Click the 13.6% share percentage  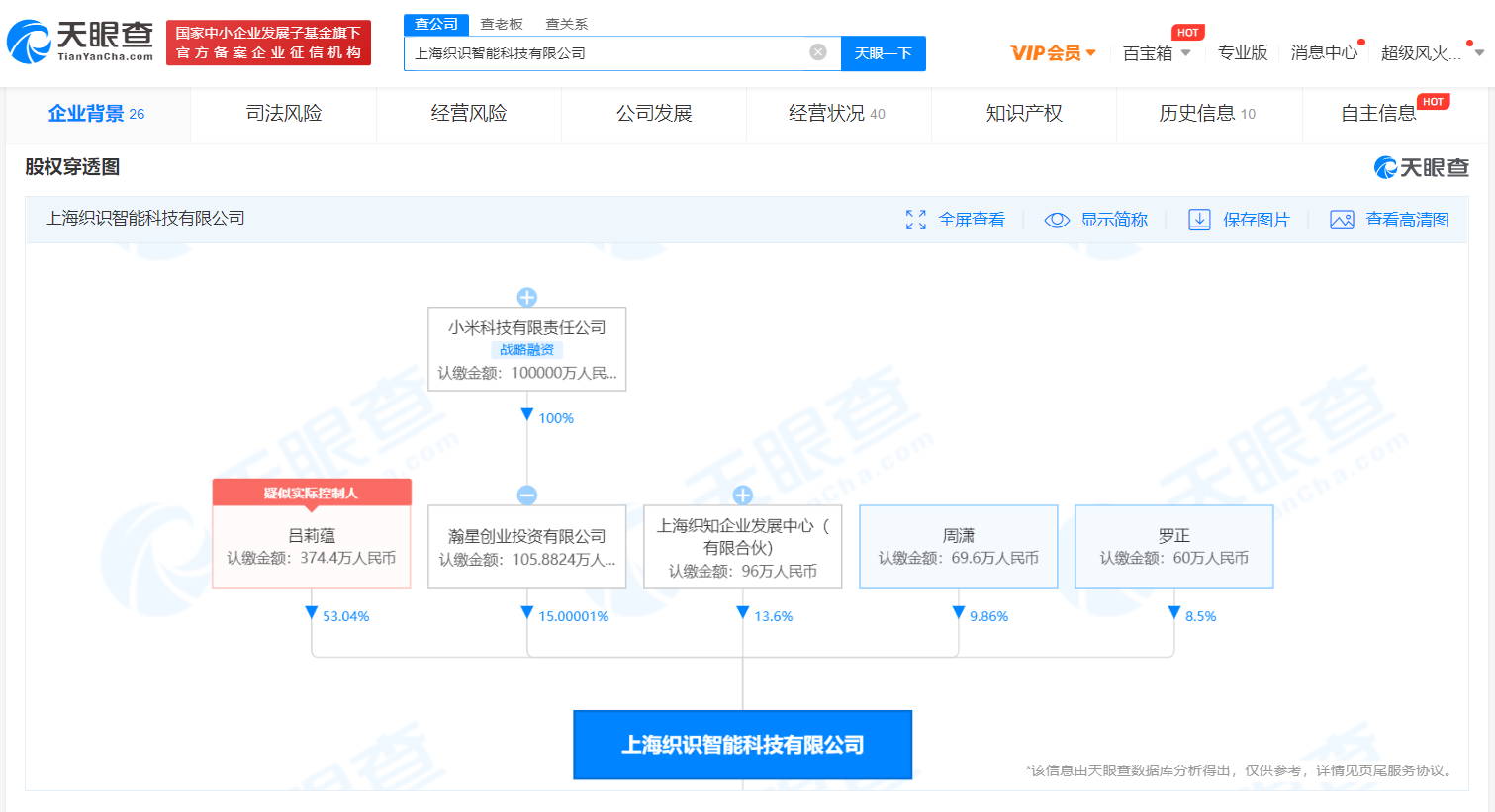click(774, 616)
